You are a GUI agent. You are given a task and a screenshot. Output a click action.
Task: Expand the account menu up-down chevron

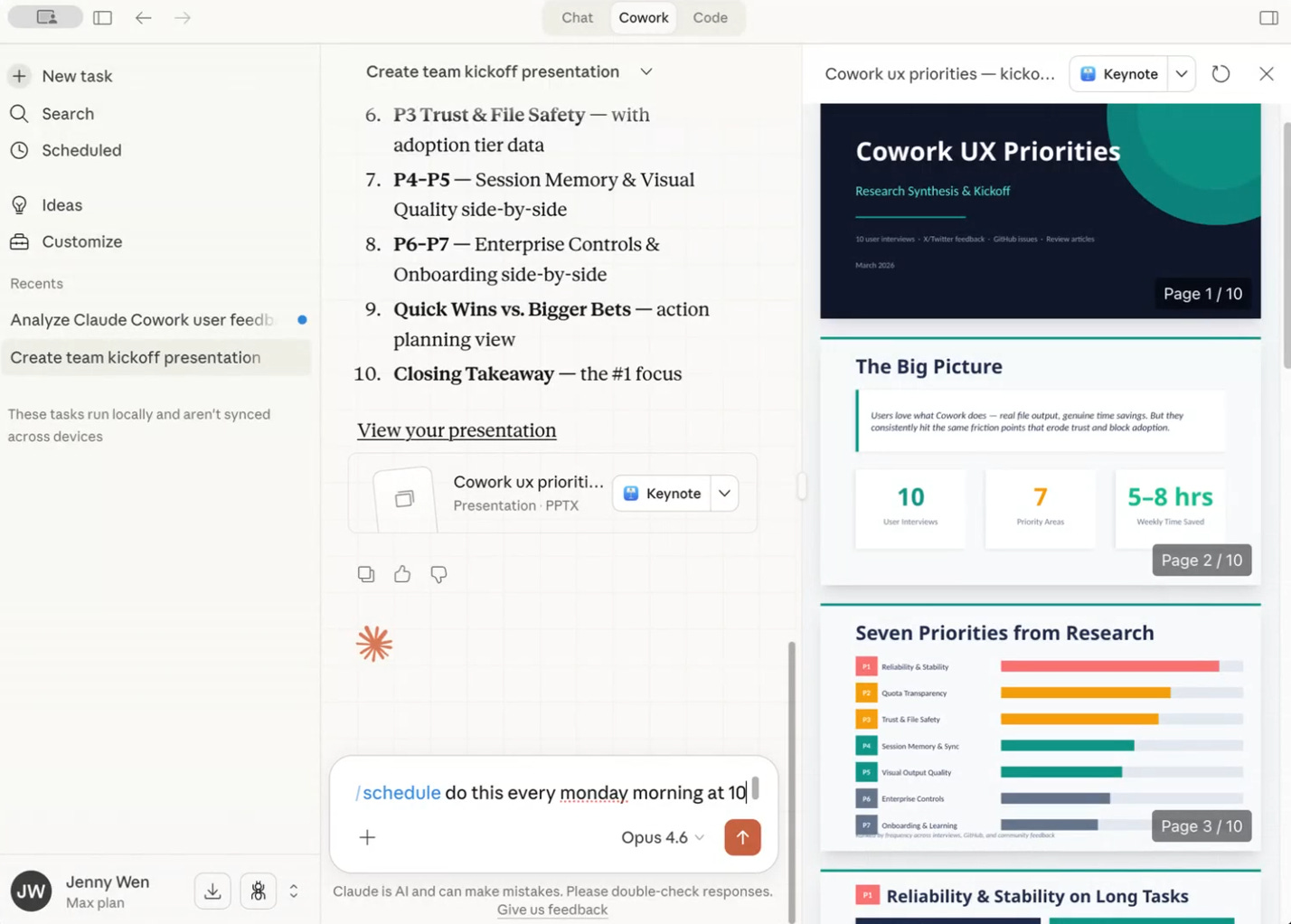[x=294, y=891]
